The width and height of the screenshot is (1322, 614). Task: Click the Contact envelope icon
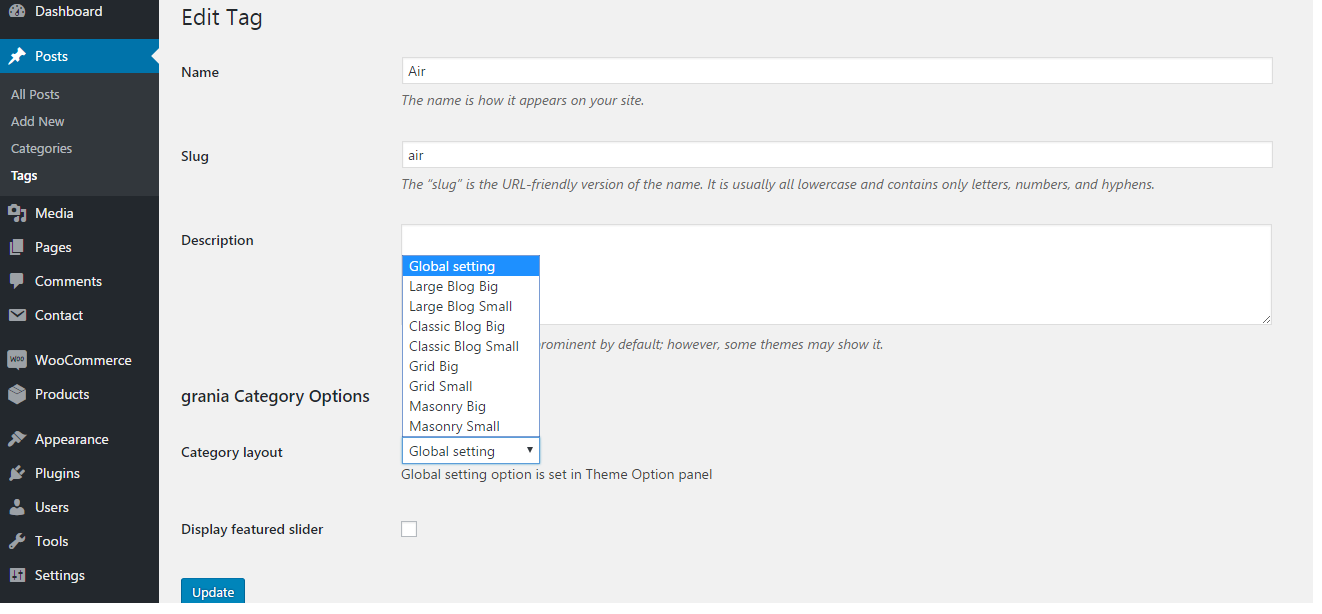pos(17,315)
